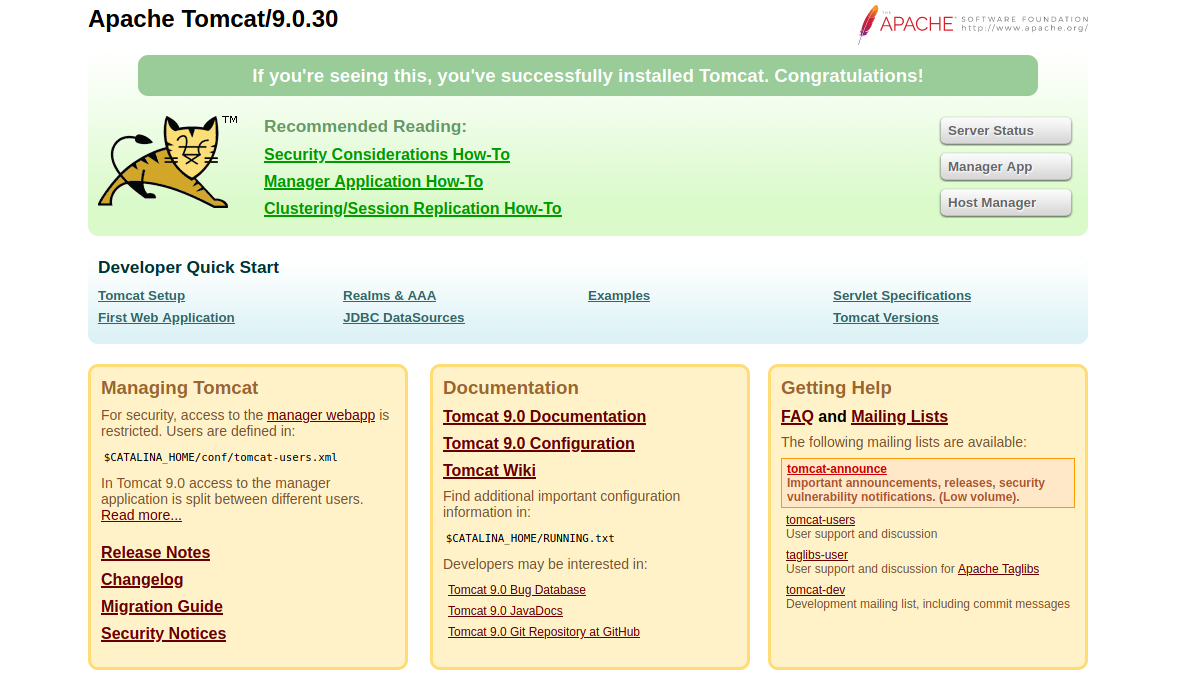Click the Apache Tomcat/9.0.30 heading
Screen dimensions: 1190x685
213,19
